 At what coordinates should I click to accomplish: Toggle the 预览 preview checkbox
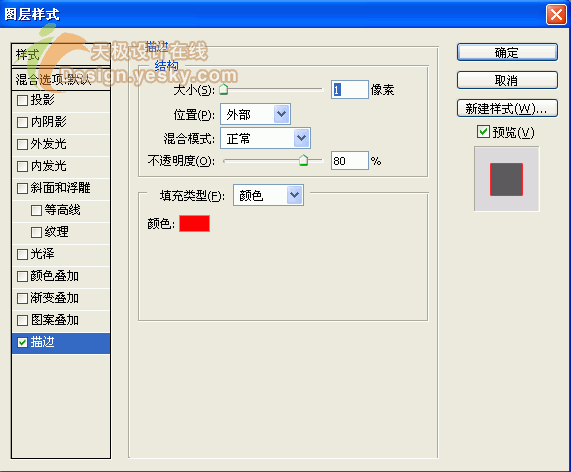[483, 131]
